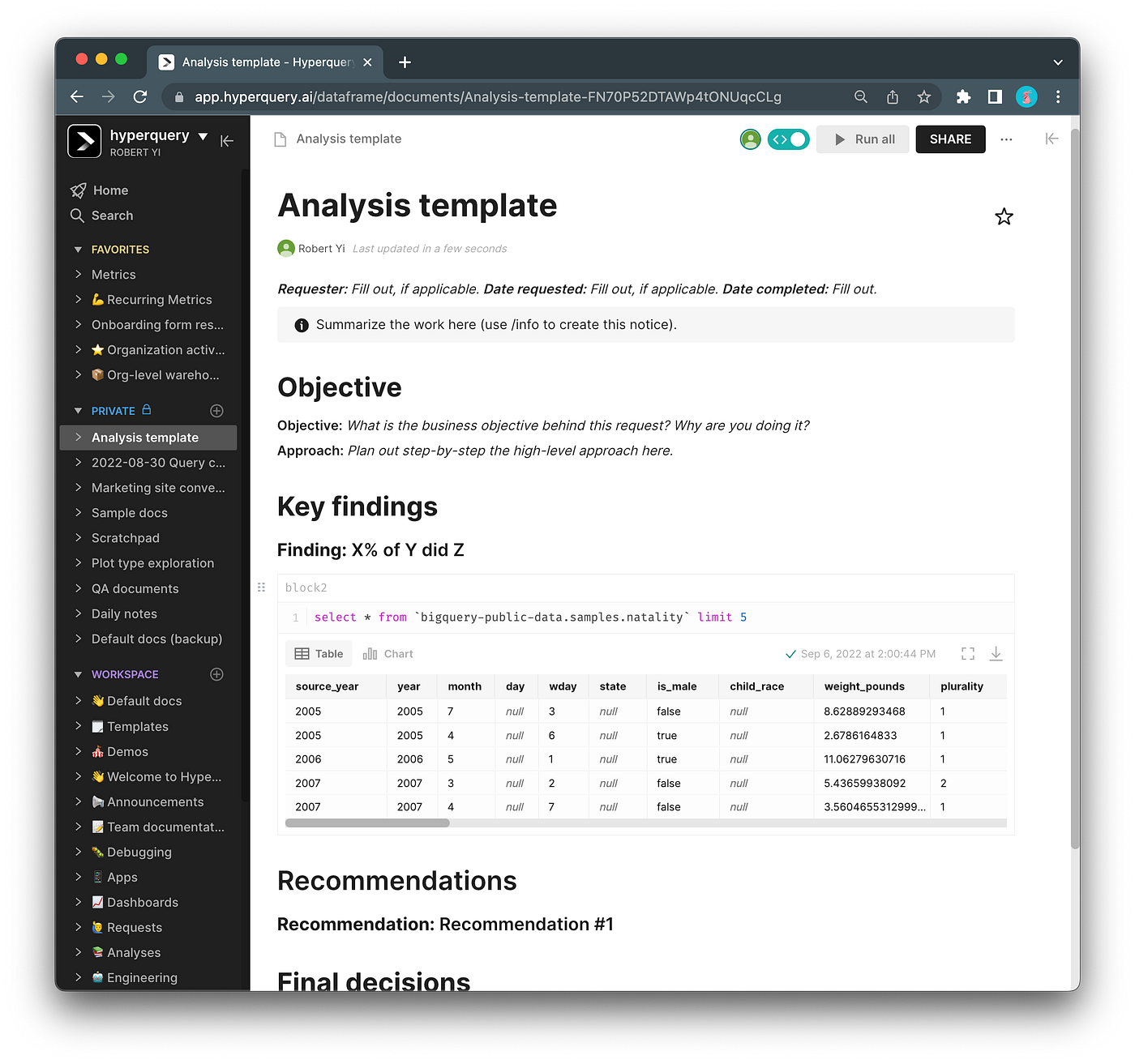
Task: Download the query results
Action: point(996,653)
